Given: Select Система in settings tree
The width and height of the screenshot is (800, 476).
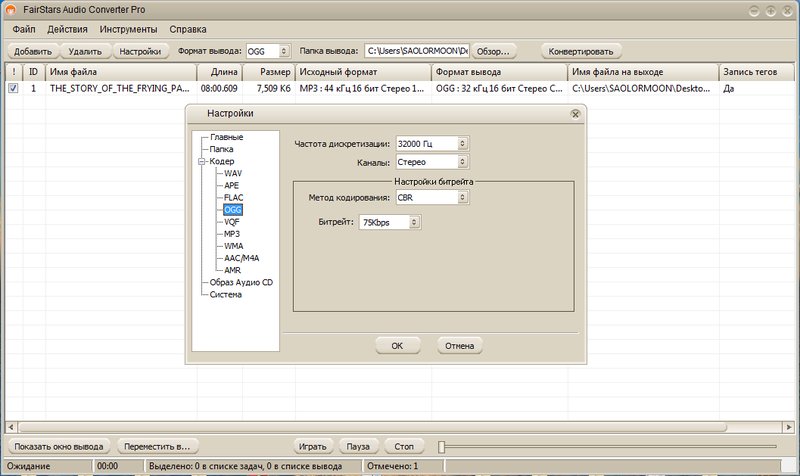Looking at the screenshot, I should [x=226, y=295].
